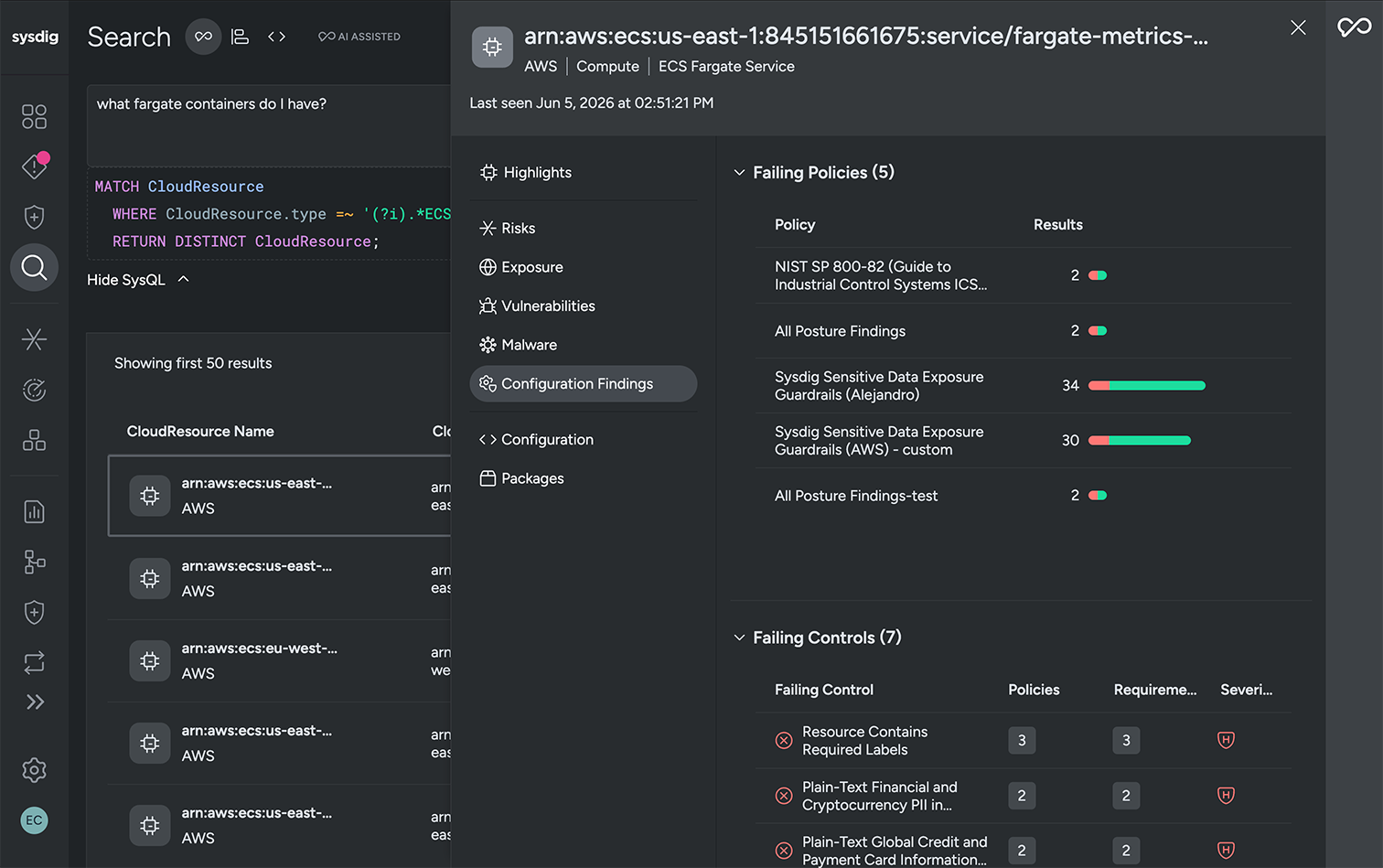Click the failed X icon for Financial PII control

coord(784,796)
